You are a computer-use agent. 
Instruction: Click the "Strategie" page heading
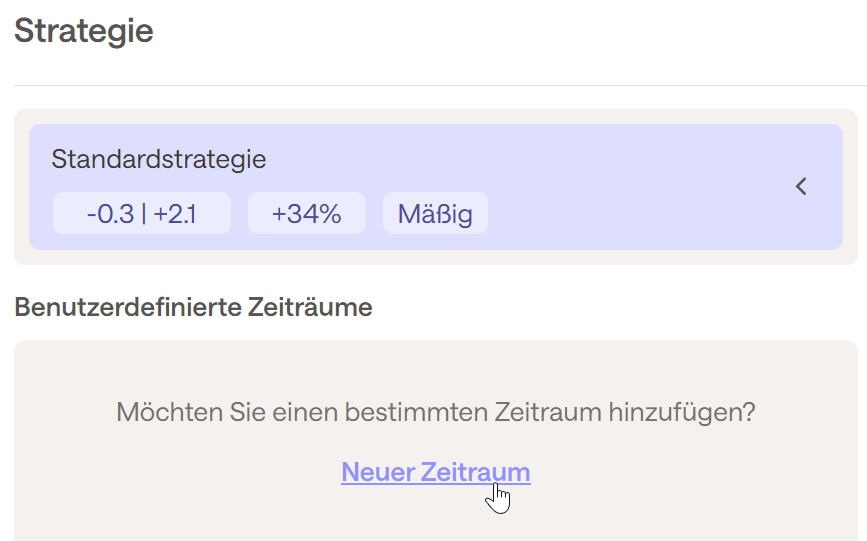click(84, 30)
